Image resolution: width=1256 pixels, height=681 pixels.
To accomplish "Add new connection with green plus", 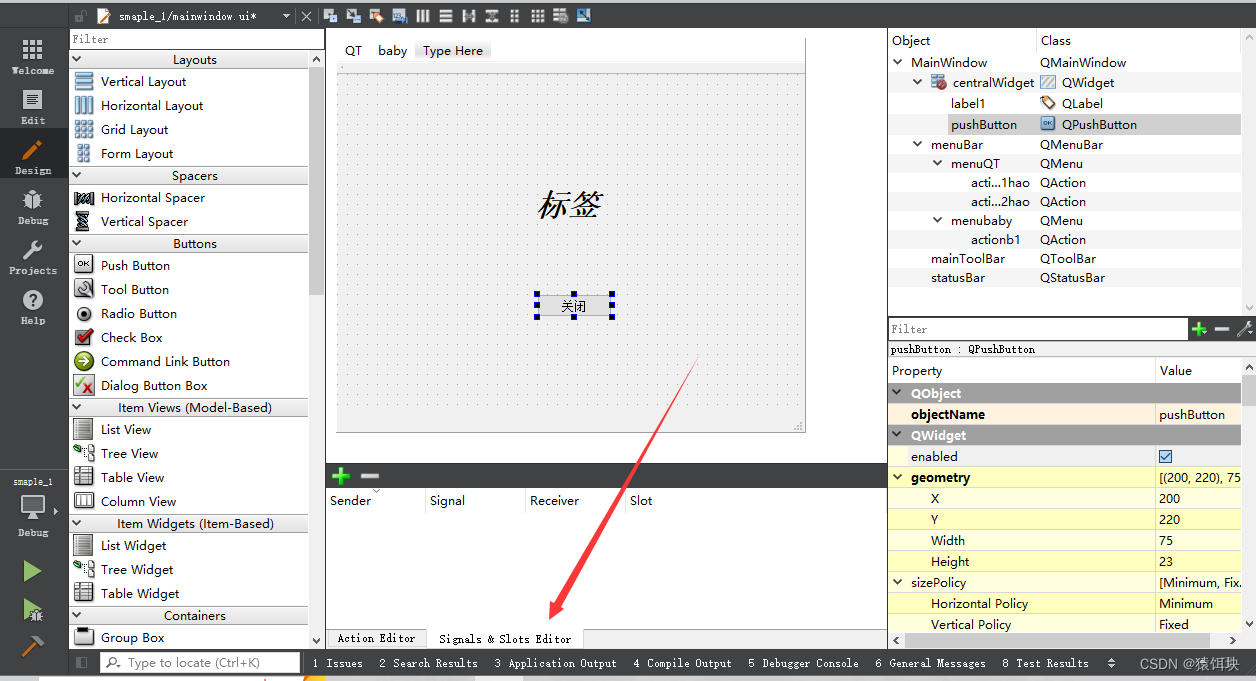I will click(341, 476).
